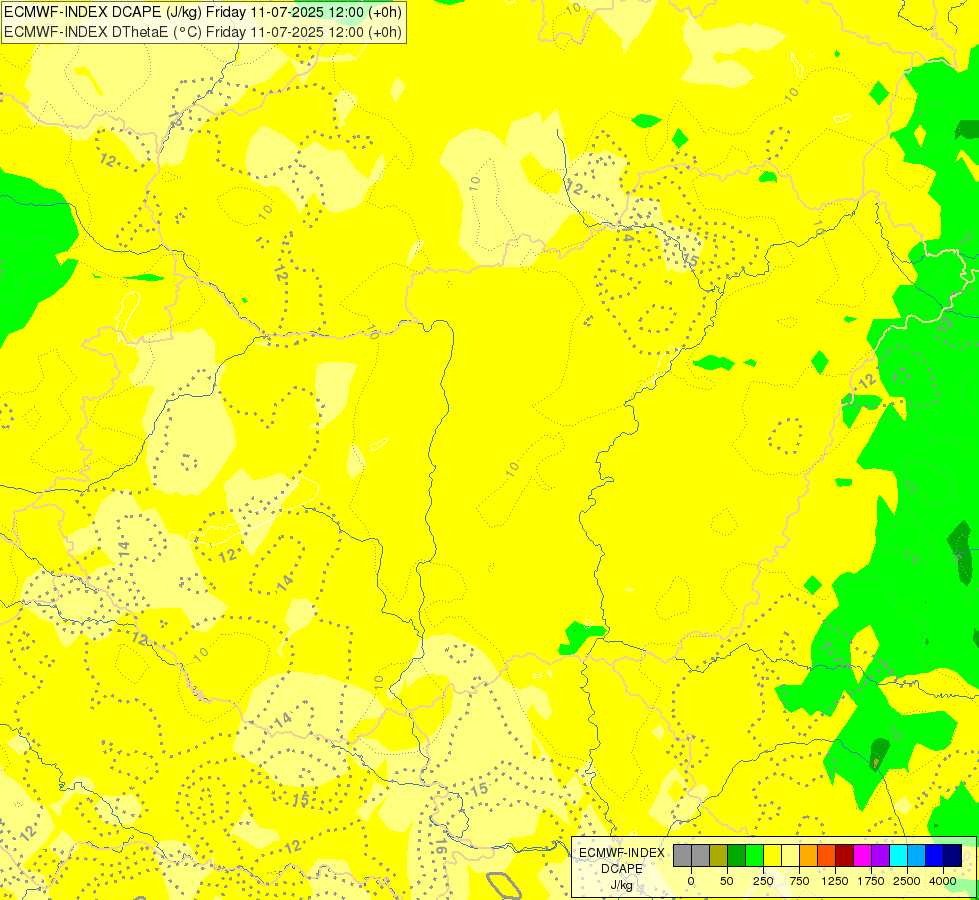
Task: Click the DCAPE label in the legend
Action: tap(621, 869)
